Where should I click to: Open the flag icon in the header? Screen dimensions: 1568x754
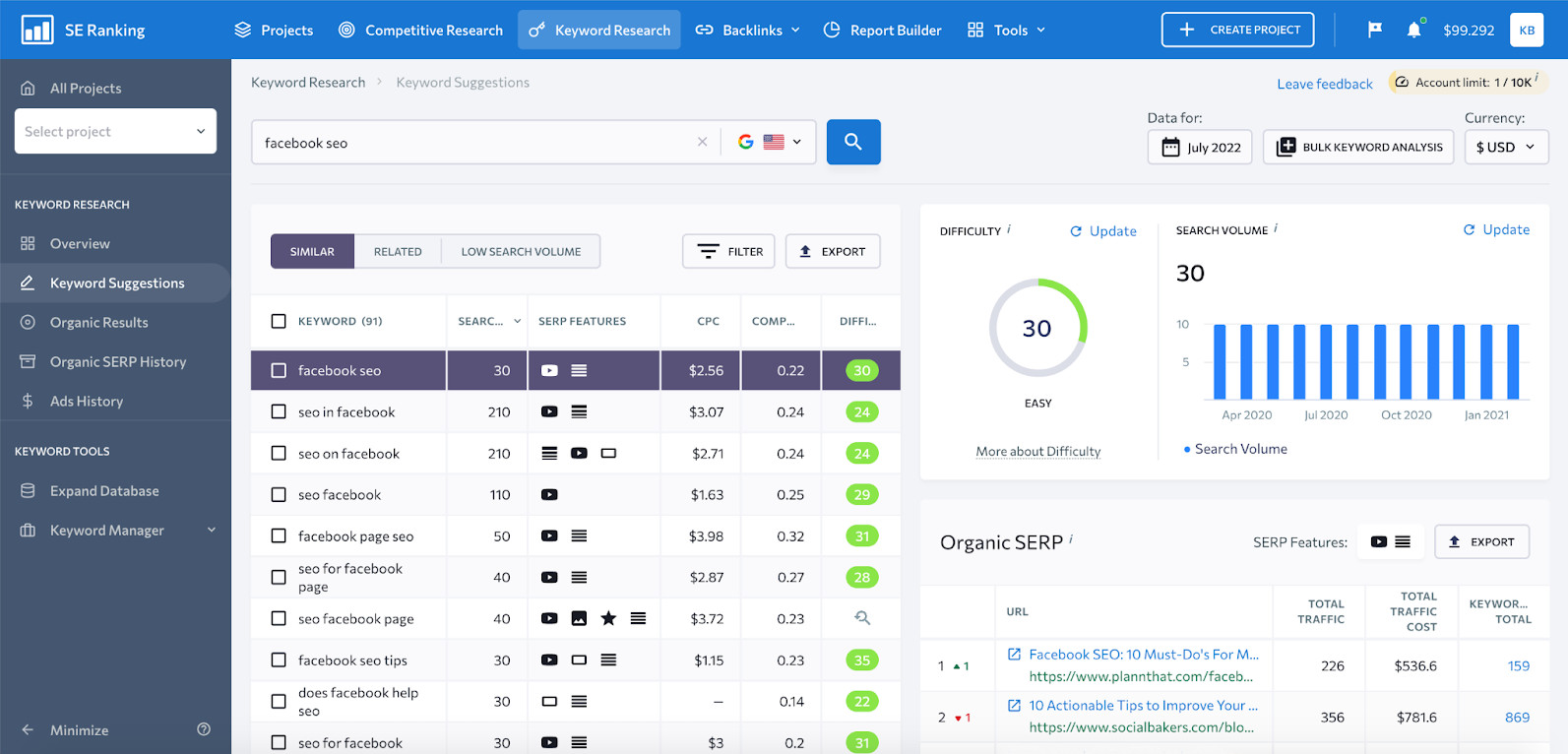point(1375,30)
